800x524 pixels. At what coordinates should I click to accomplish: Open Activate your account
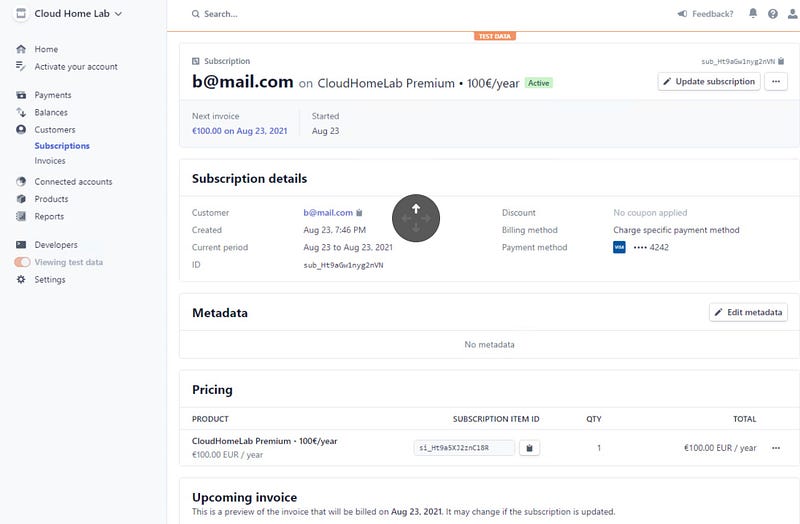coord(76,66)
